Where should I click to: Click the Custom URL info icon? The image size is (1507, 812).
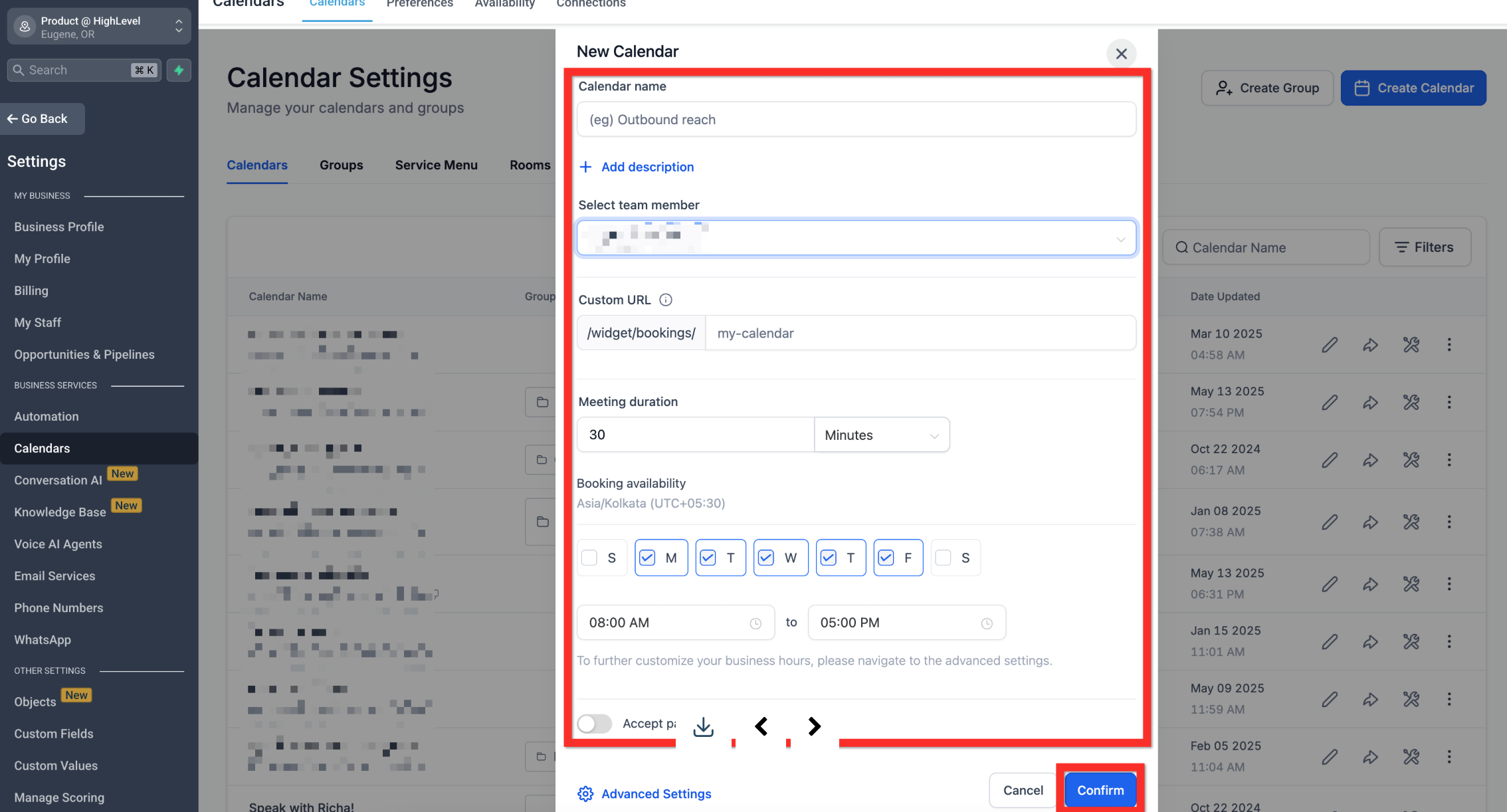665,300
